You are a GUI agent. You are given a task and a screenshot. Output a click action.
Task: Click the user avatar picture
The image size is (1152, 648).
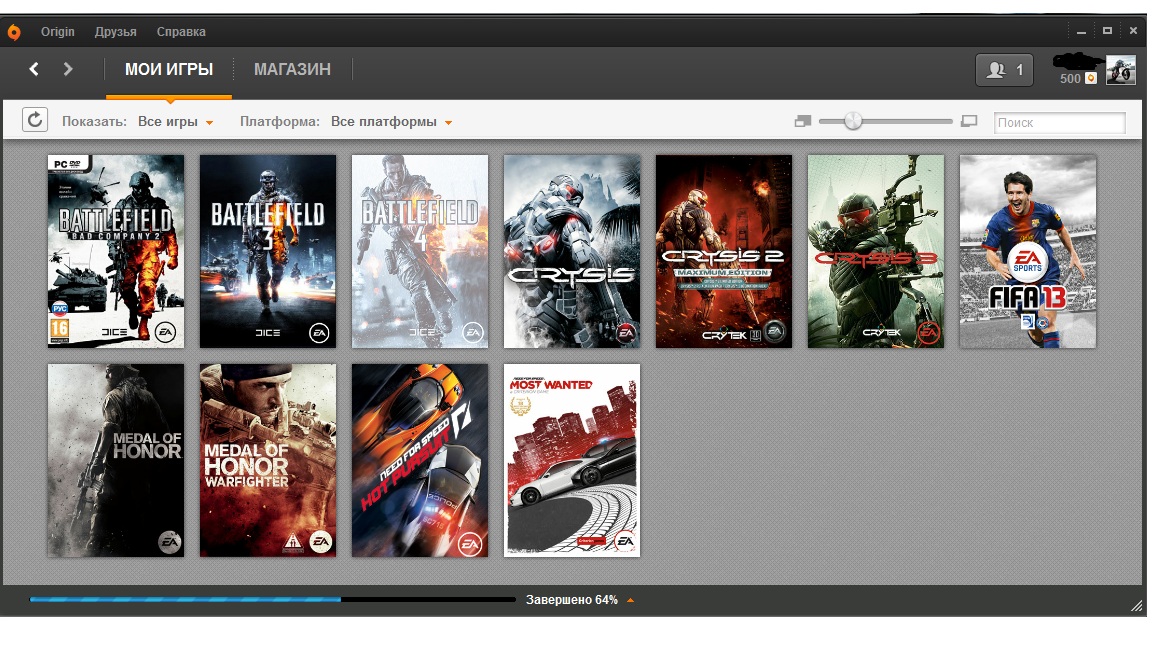[x=1120, y=71]
